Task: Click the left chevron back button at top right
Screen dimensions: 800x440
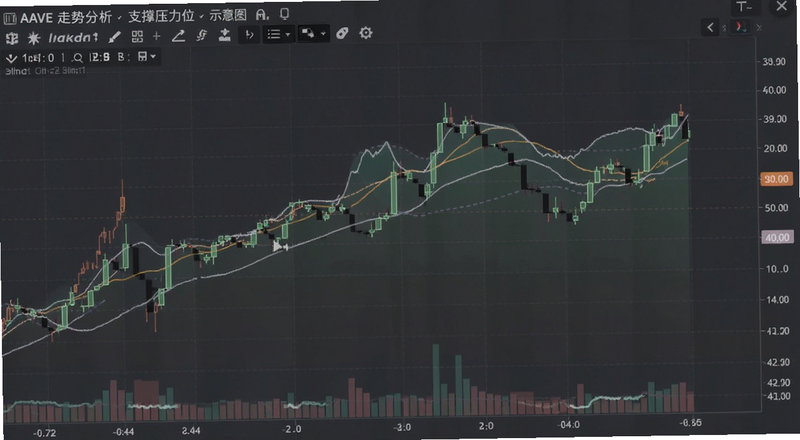Action: tap(710, 27)
